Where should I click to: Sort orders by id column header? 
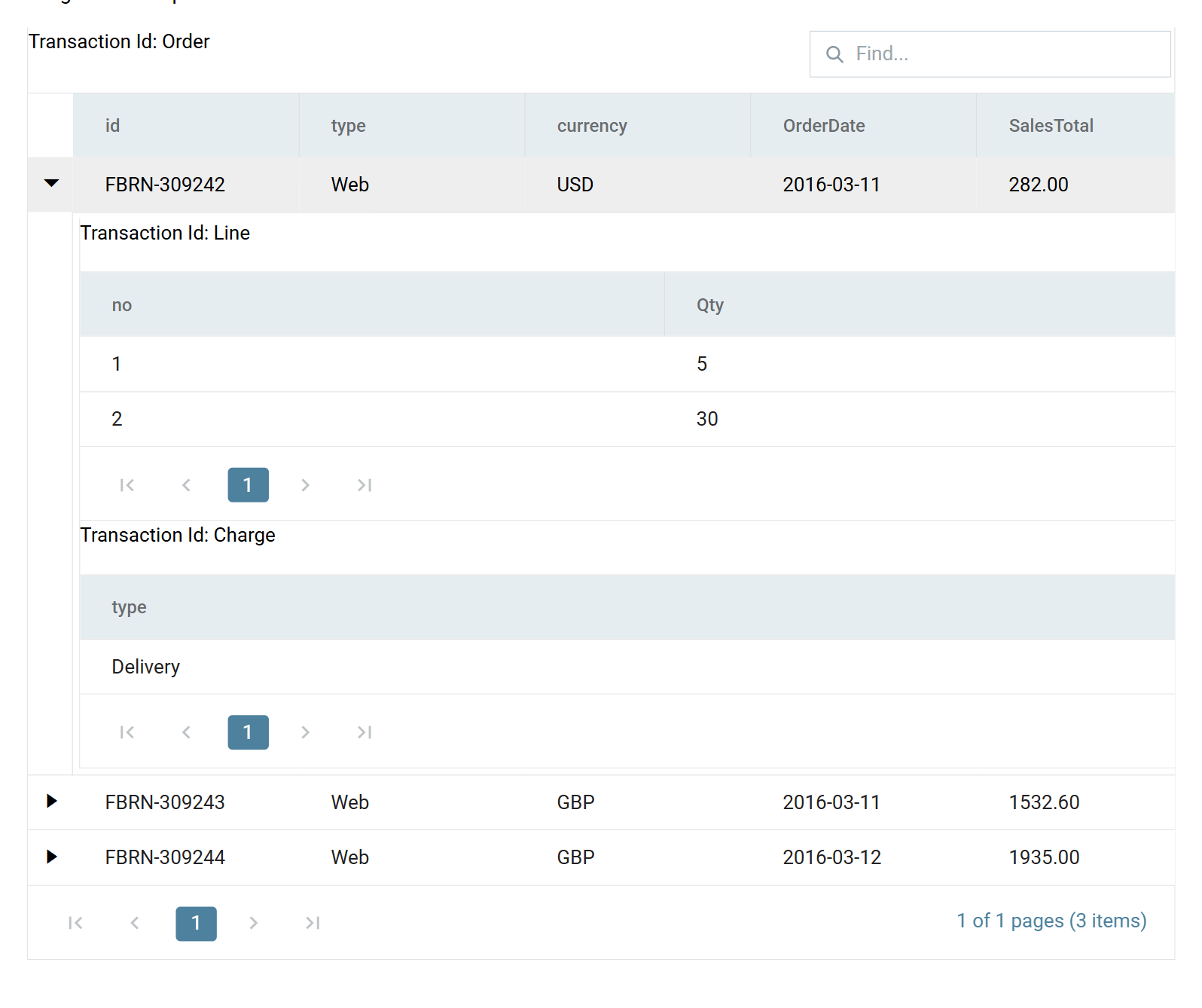click(x=186, y=126)
